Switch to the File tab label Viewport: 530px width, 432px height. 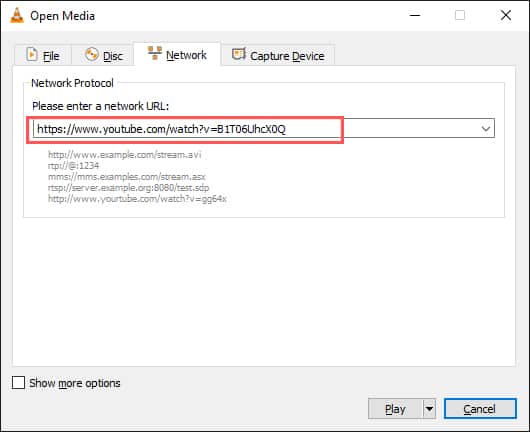click(x=51, y=56)
